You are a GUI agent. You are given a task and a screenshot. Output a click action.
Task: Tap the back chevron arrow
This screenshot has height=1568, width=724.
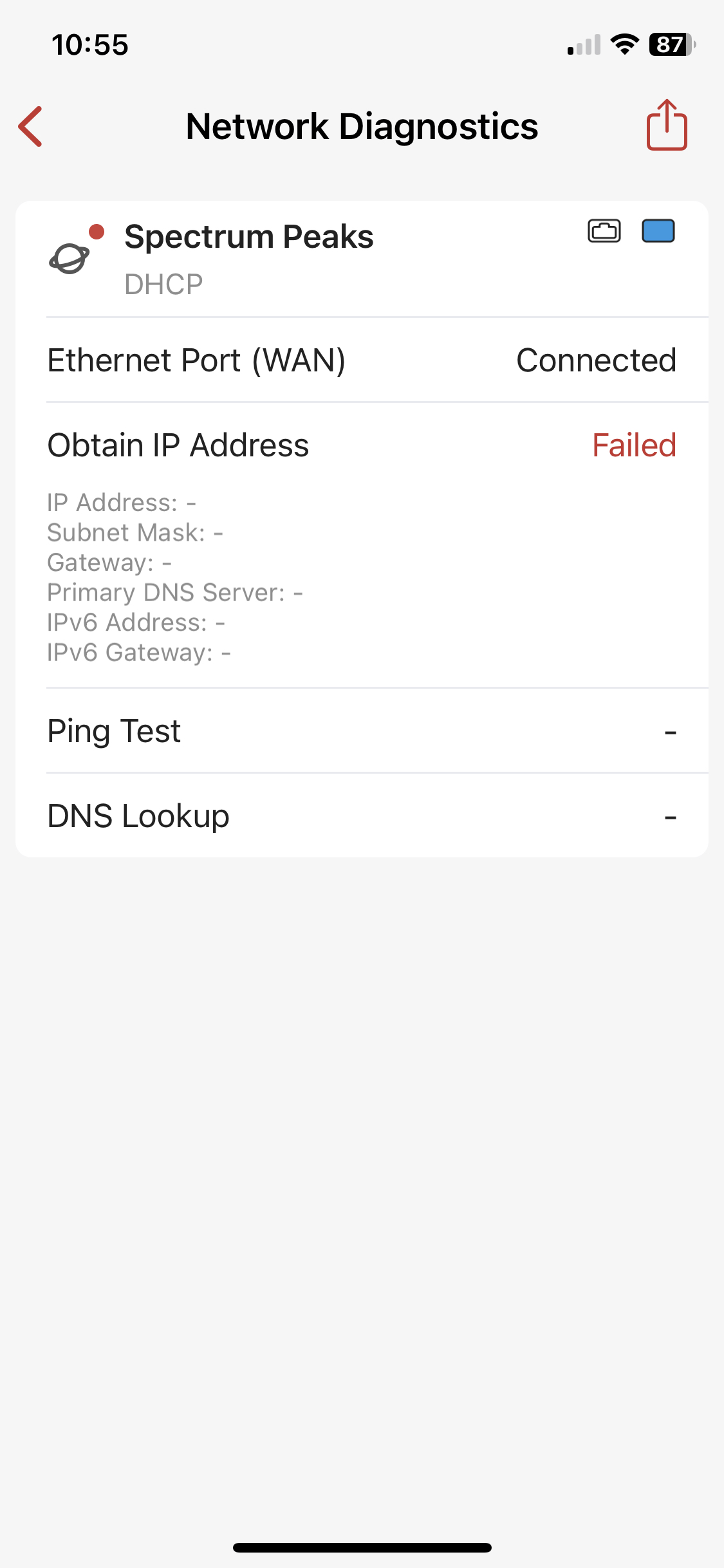point(31,126)
